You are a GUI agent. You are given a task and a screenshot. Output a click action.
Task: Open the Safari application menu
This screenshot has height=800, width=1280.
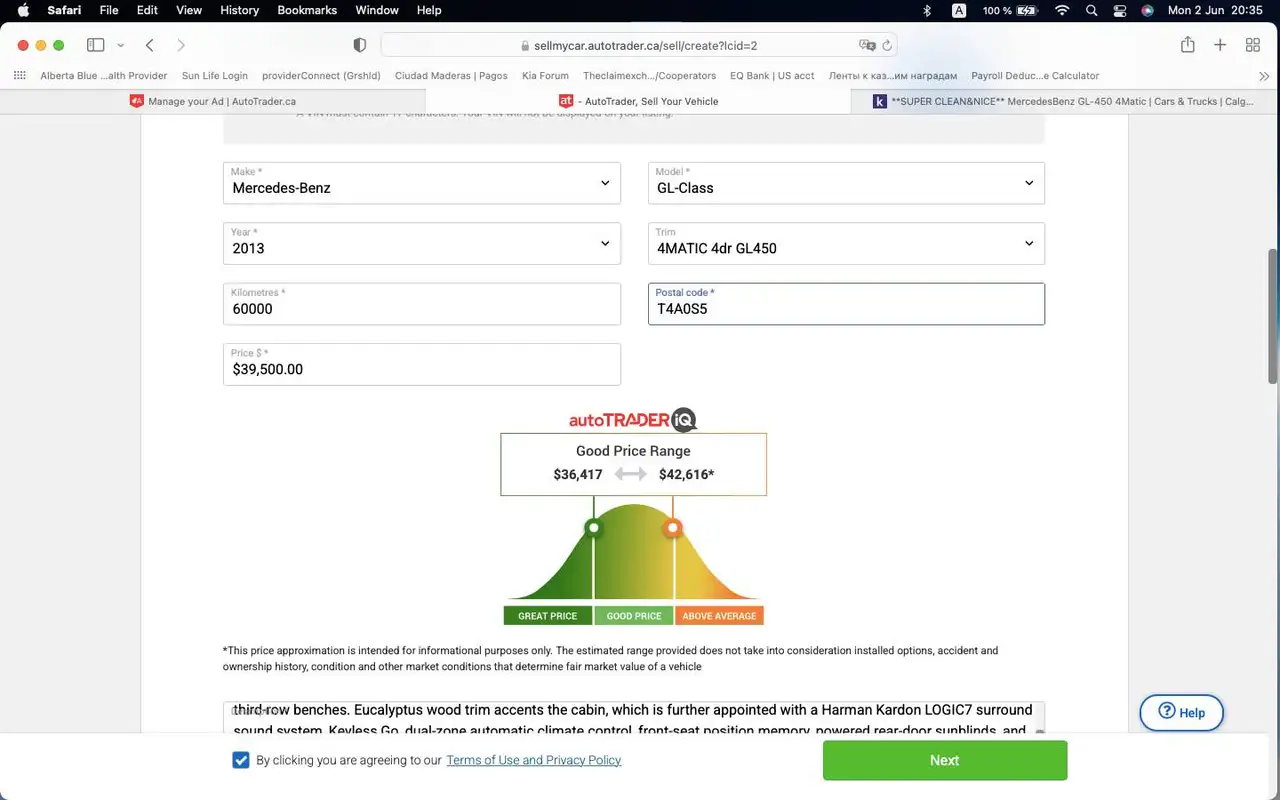click(64, 10)
